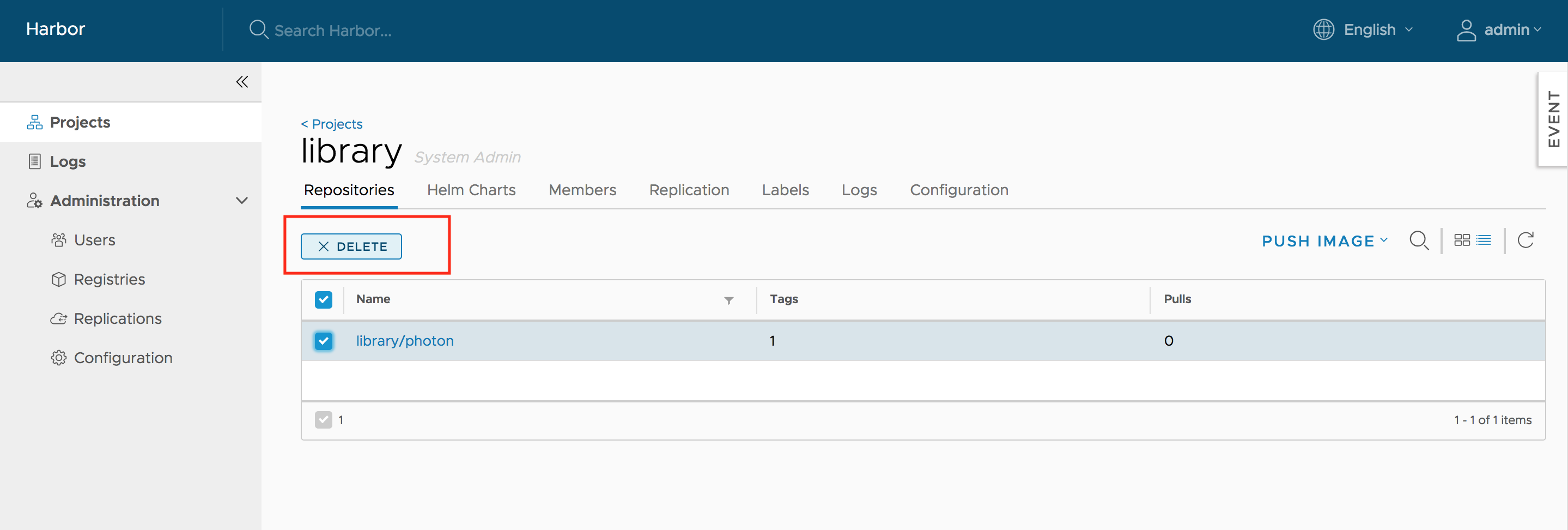Open the repository search magnifier

(x=1419, y=240)
